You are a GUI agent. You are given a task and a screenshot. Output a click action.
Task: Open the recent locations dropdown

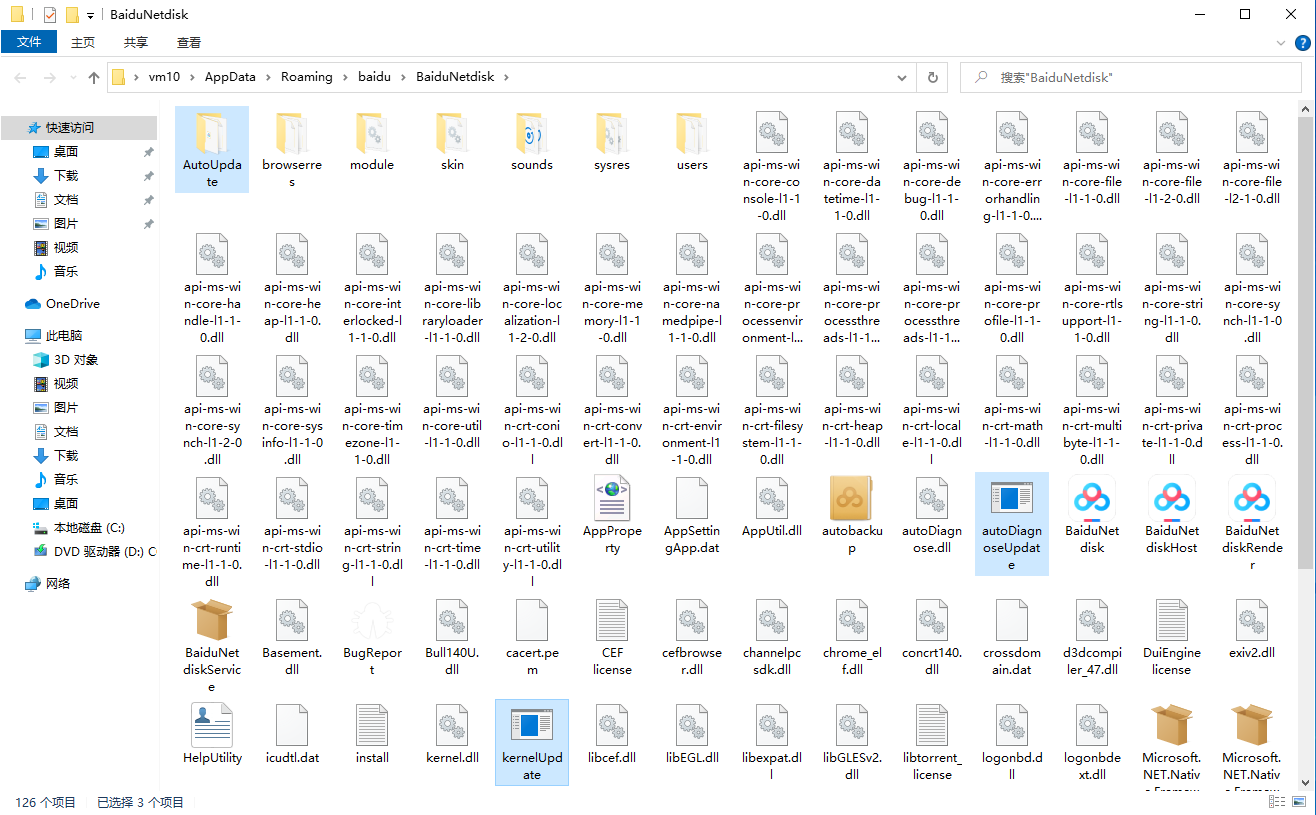click(x=75, y=77)
